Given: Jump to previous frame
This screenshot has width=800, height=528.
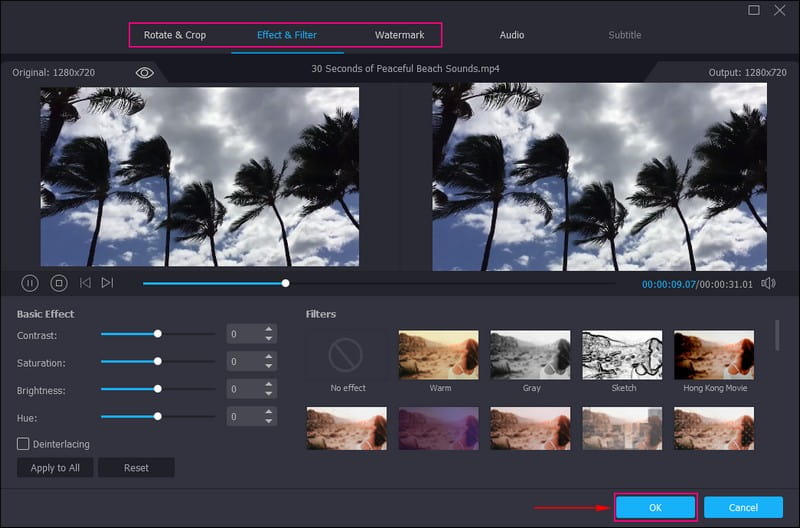Looking at the screenshot, I should 85,283.
